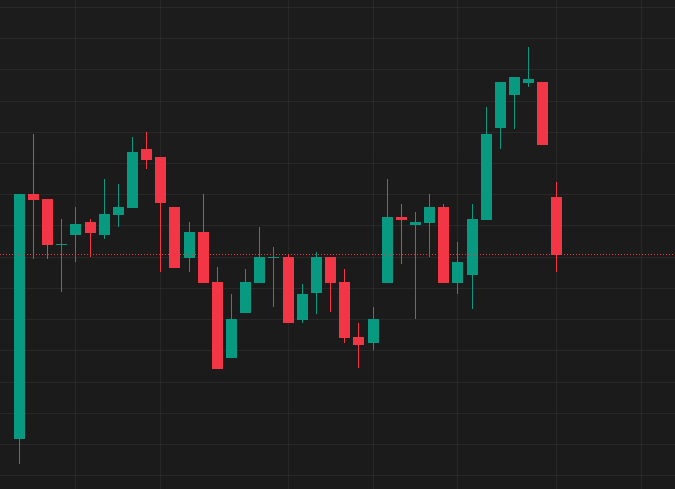Click the third candle, a red body
Screen dimensions: 675x489
[x=47, y=221]
